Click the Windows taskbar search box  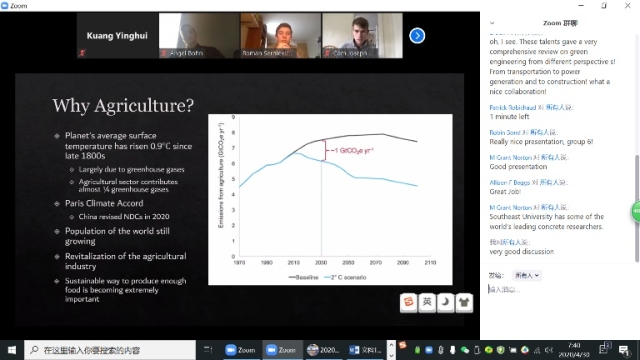coord(110,350)
